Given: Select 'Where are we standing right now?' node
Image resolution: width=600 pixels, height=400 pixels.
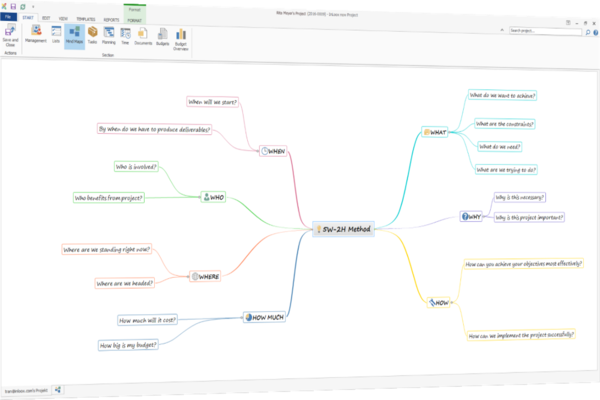Looking at the screenshot, I should pos(107,250).
